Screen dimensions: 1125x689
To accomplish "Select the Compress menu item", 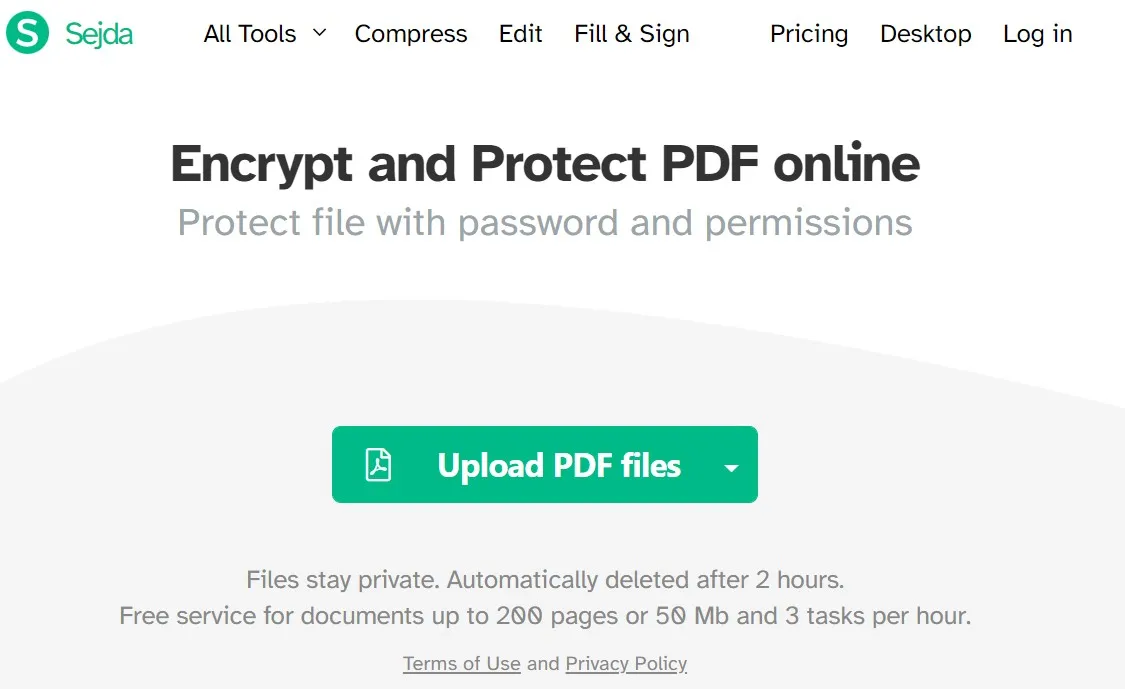I will point(411,34).
